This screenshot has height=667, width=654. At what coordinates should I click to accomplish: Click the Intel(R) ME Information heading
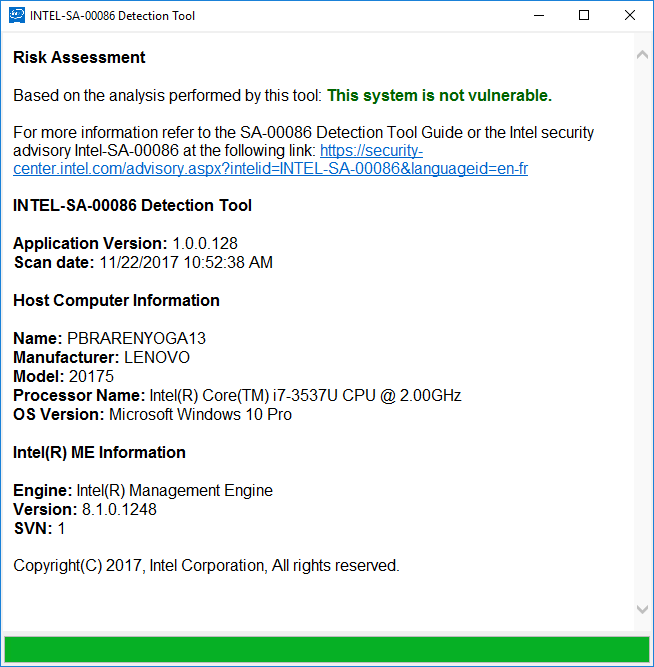pyautogui.click(x=99, y=452)
